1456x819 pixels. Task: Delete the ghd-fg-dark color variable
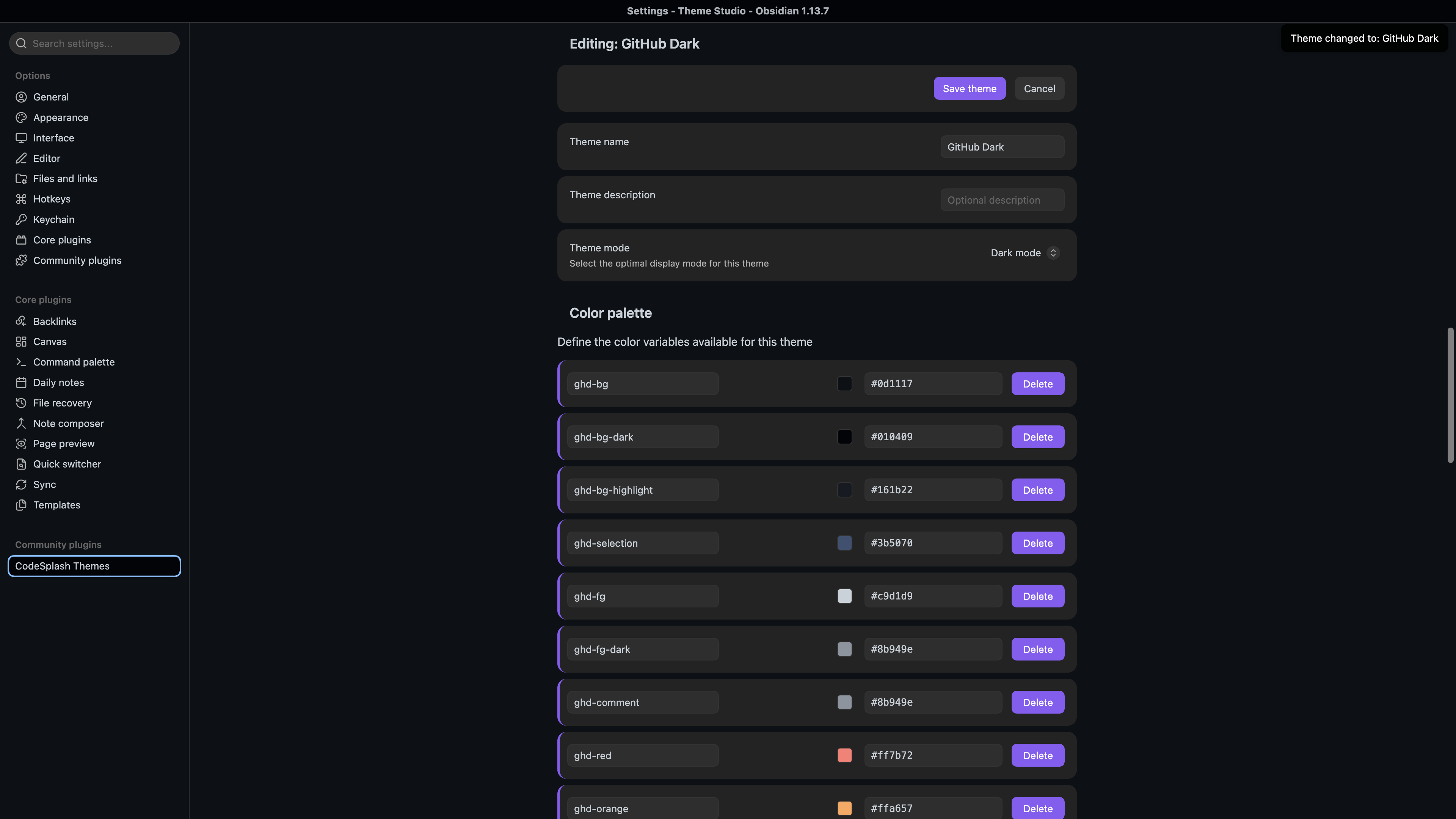1038,649
